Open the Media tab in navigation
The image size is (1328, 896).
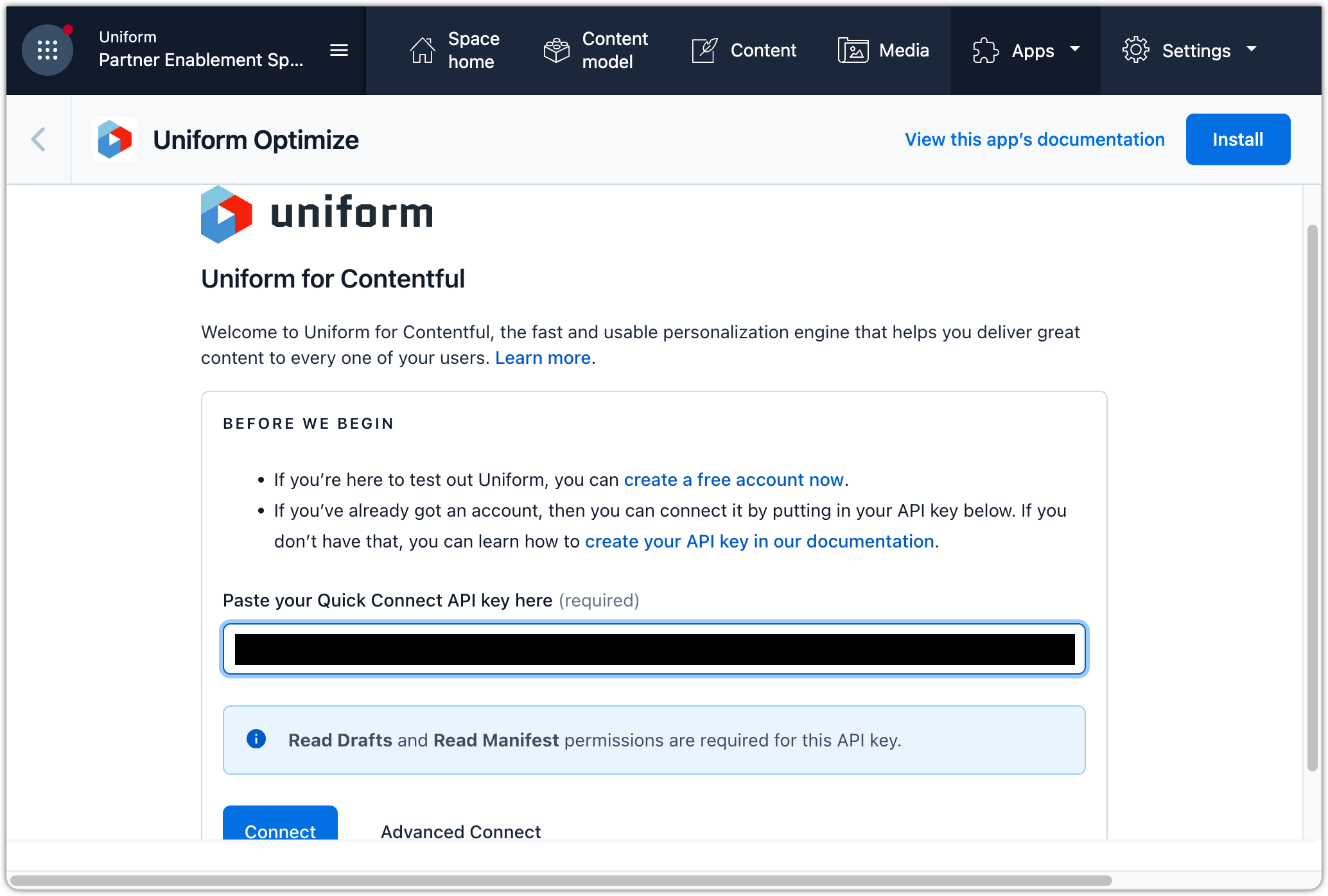point(904,50)
